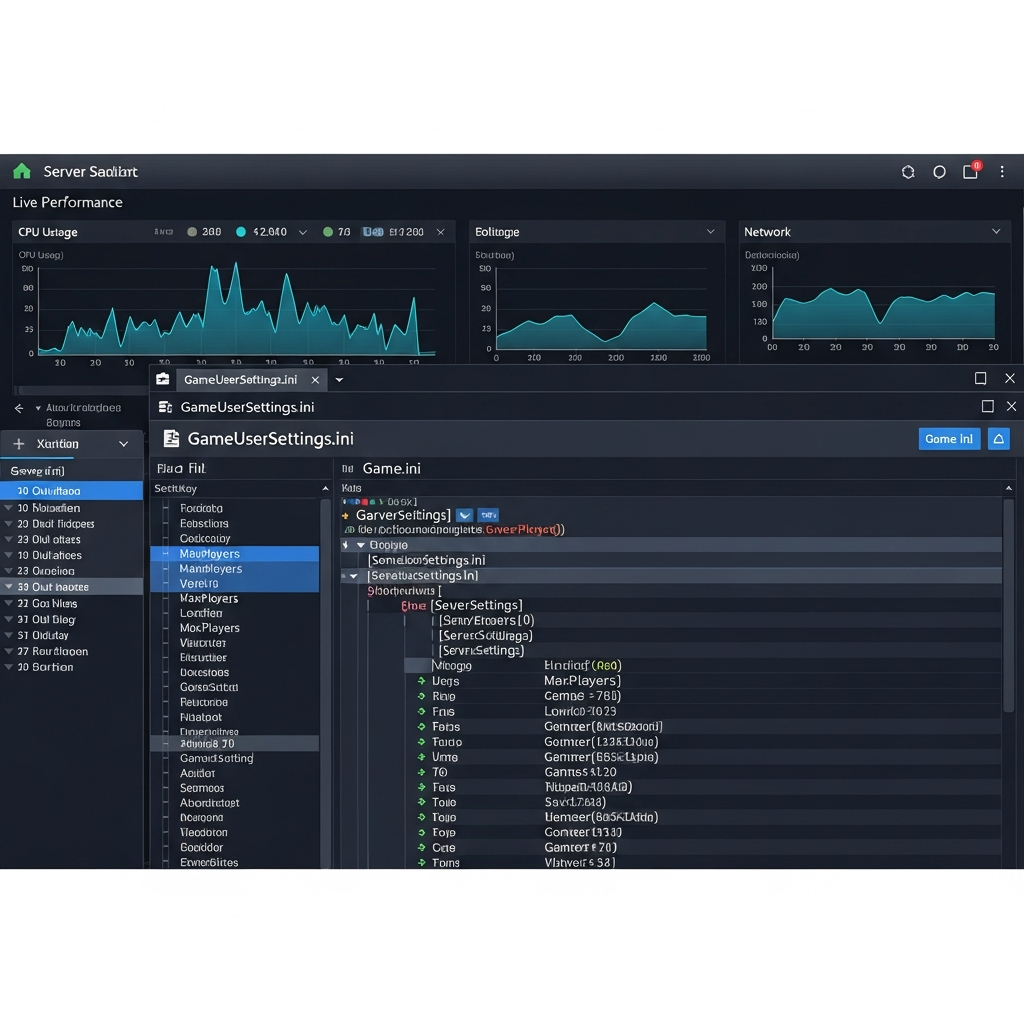Toggle the SortKey column sort arrow
This screenshot has width=1024, height=1024.
[x=325, y=488]
